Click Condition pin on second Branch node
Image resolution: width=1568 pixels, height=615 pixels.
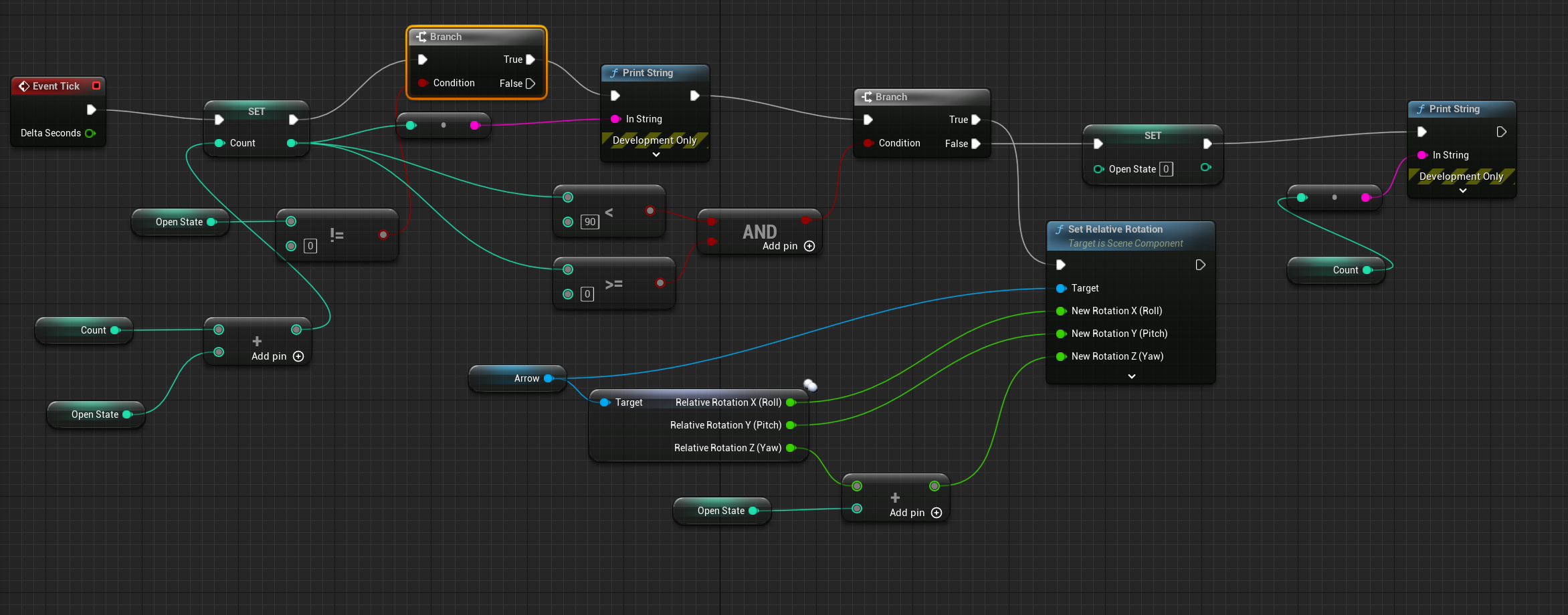tap(868, 143)
